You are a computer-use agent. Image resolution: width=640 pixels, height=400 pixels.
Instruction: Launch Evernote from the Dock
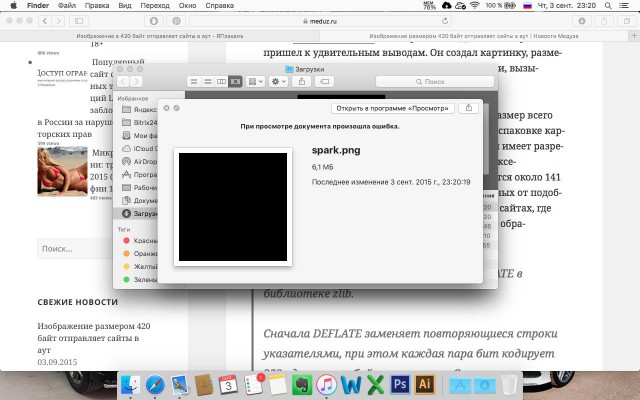pyautogui.click(x=302, y=384)
